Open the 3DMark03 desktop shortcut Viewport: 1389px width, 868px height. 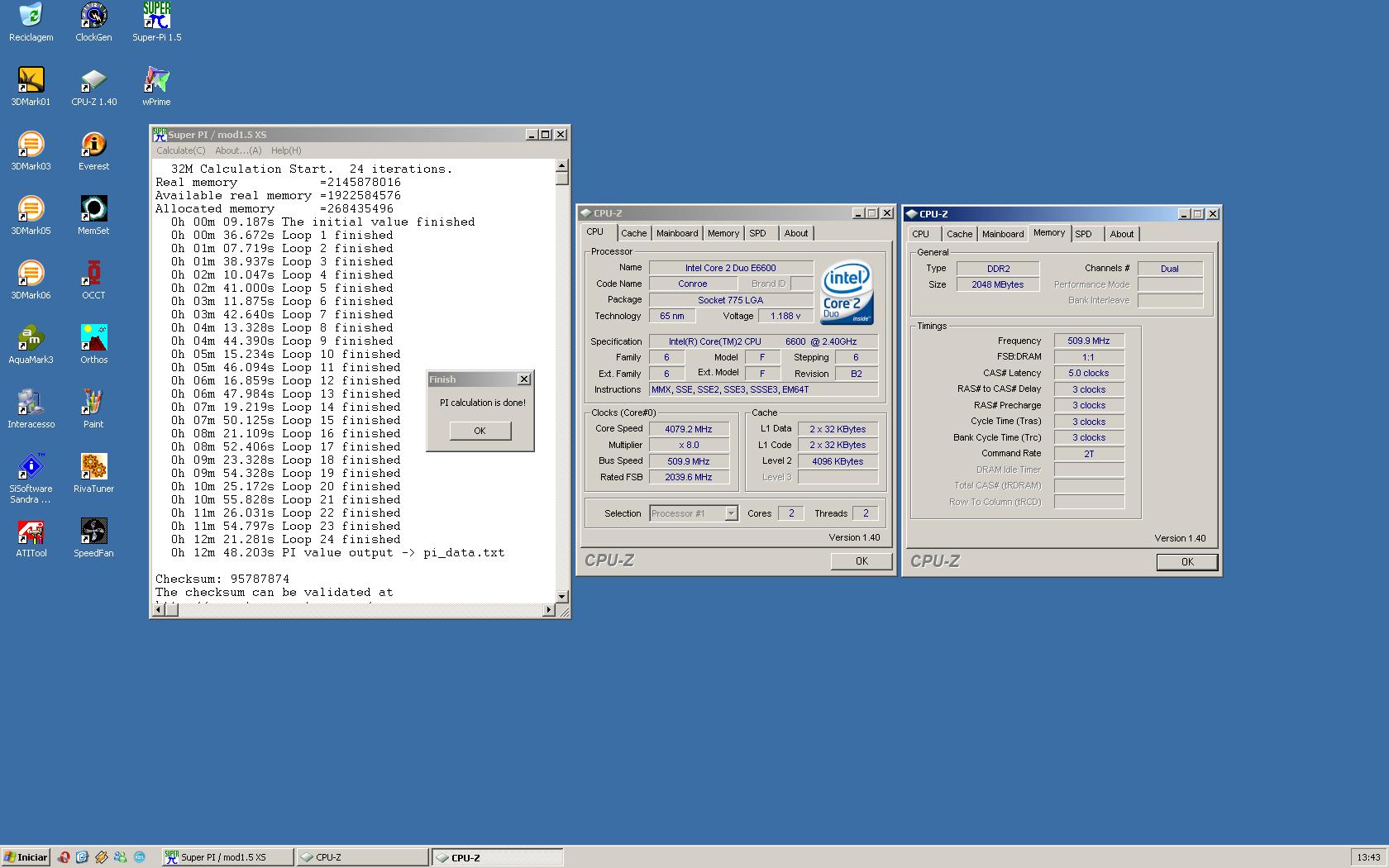pyautogui.click(x=31, y=150)
